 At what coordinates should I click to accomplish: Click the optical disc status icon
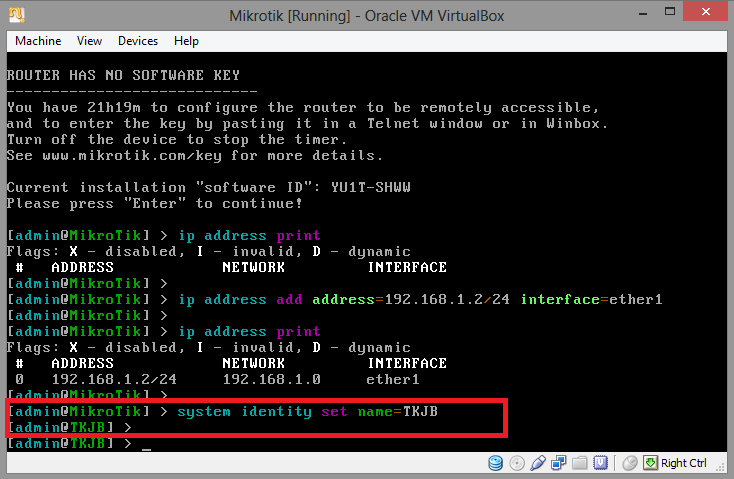tap(517, 463)
